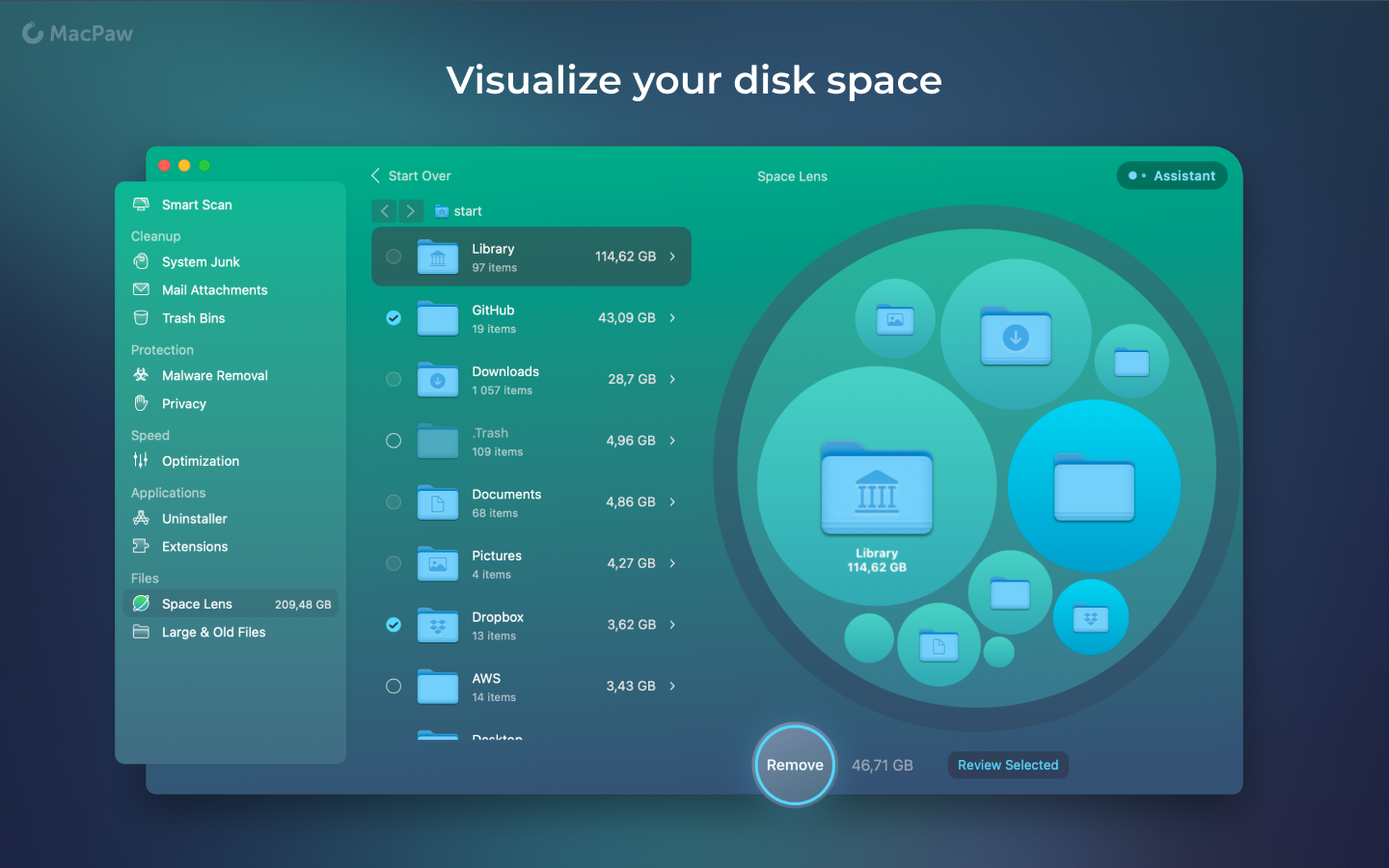Click Review Selected button
The image size is (1389, 868).
point(1008,765)
